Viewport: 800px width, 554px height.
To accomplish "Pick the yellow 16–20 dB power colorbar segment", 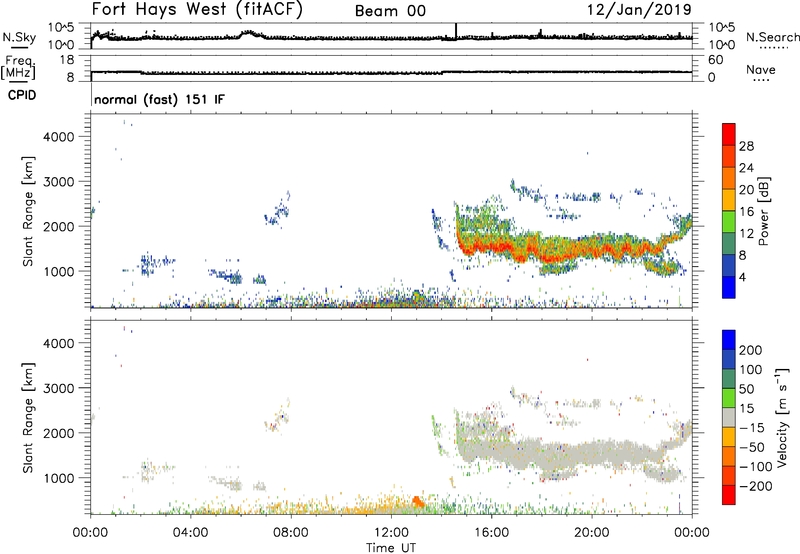I will point(729,200).
